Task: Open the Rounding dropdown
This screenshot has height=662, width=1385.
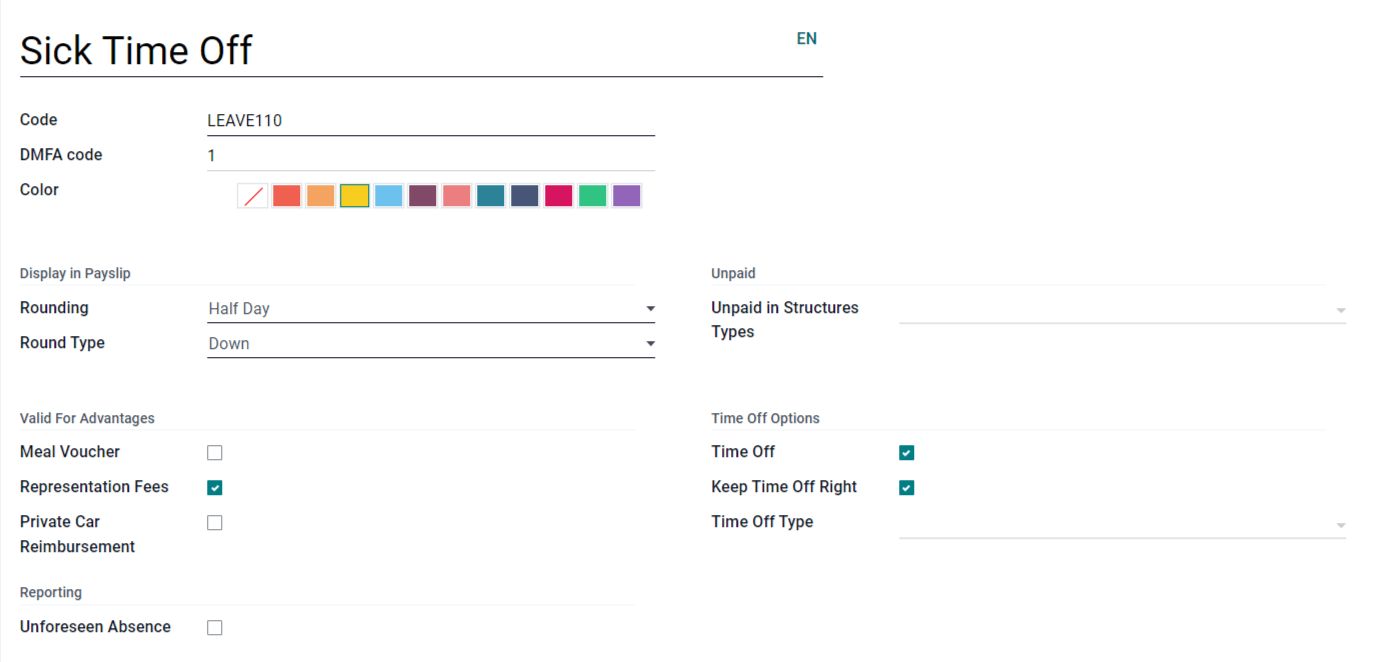Action: [650, 308]
